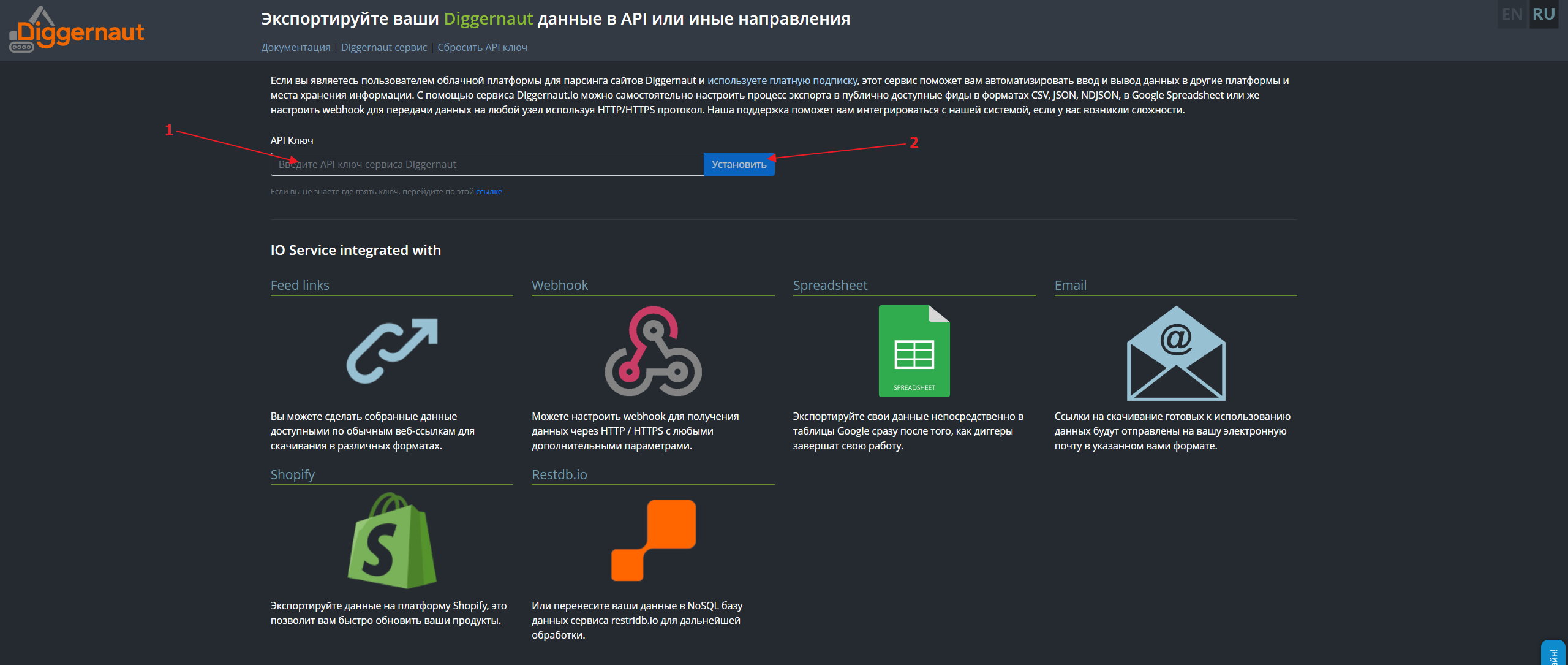This screenshot has width=1568, height=665.
Task: Click the Email envelope icon
Action: coord(1176,353)
